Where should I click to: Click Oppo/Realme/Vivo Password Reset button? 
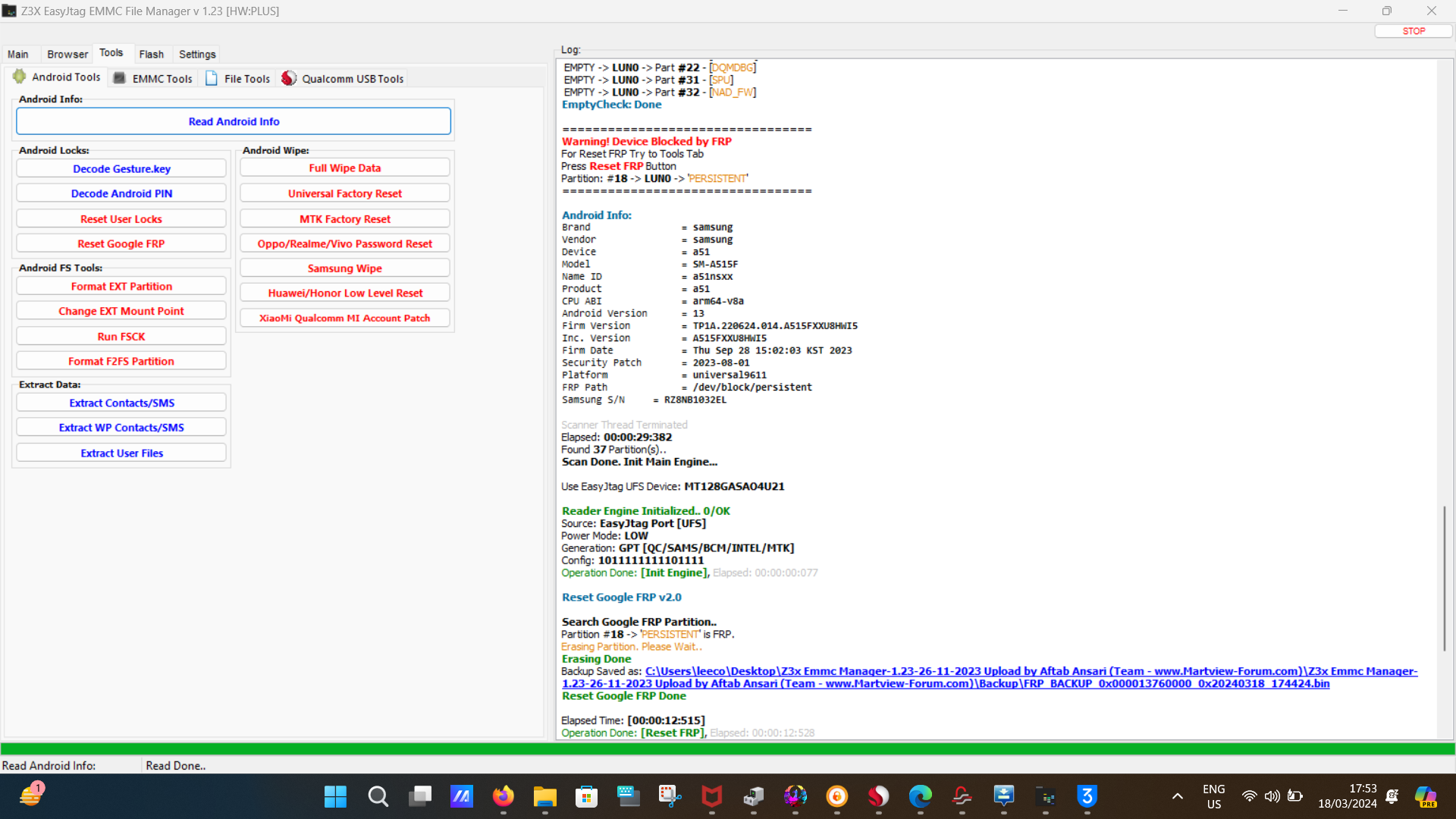345,243
